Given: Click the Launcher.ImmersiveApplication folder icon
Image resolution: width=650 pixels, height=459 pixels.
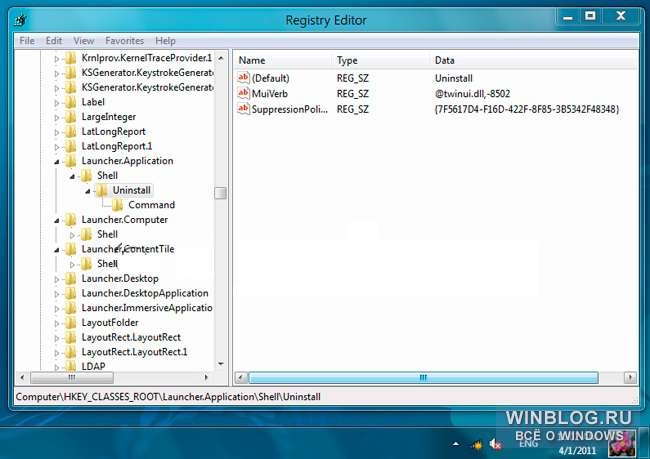Looking at the screenshot, I should pyautogui.click(x=71, y=308).
